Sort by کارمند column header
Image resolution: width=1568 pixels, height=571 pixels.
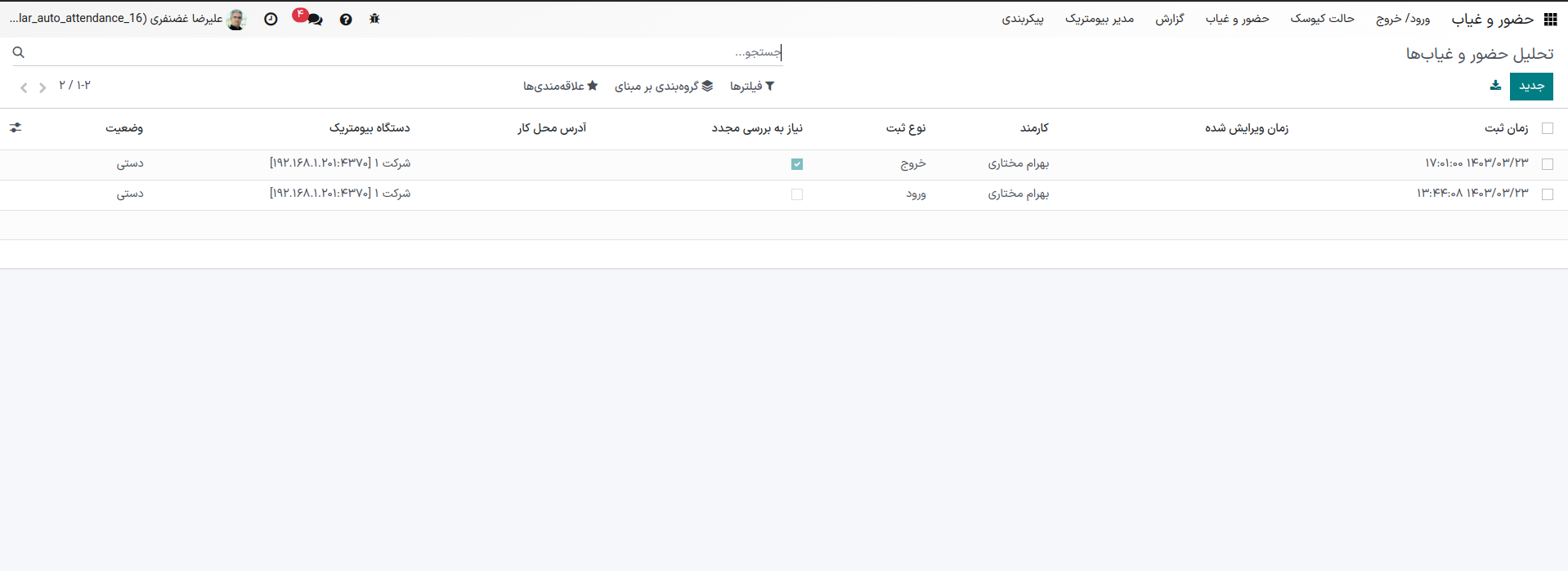point(1034,128)
